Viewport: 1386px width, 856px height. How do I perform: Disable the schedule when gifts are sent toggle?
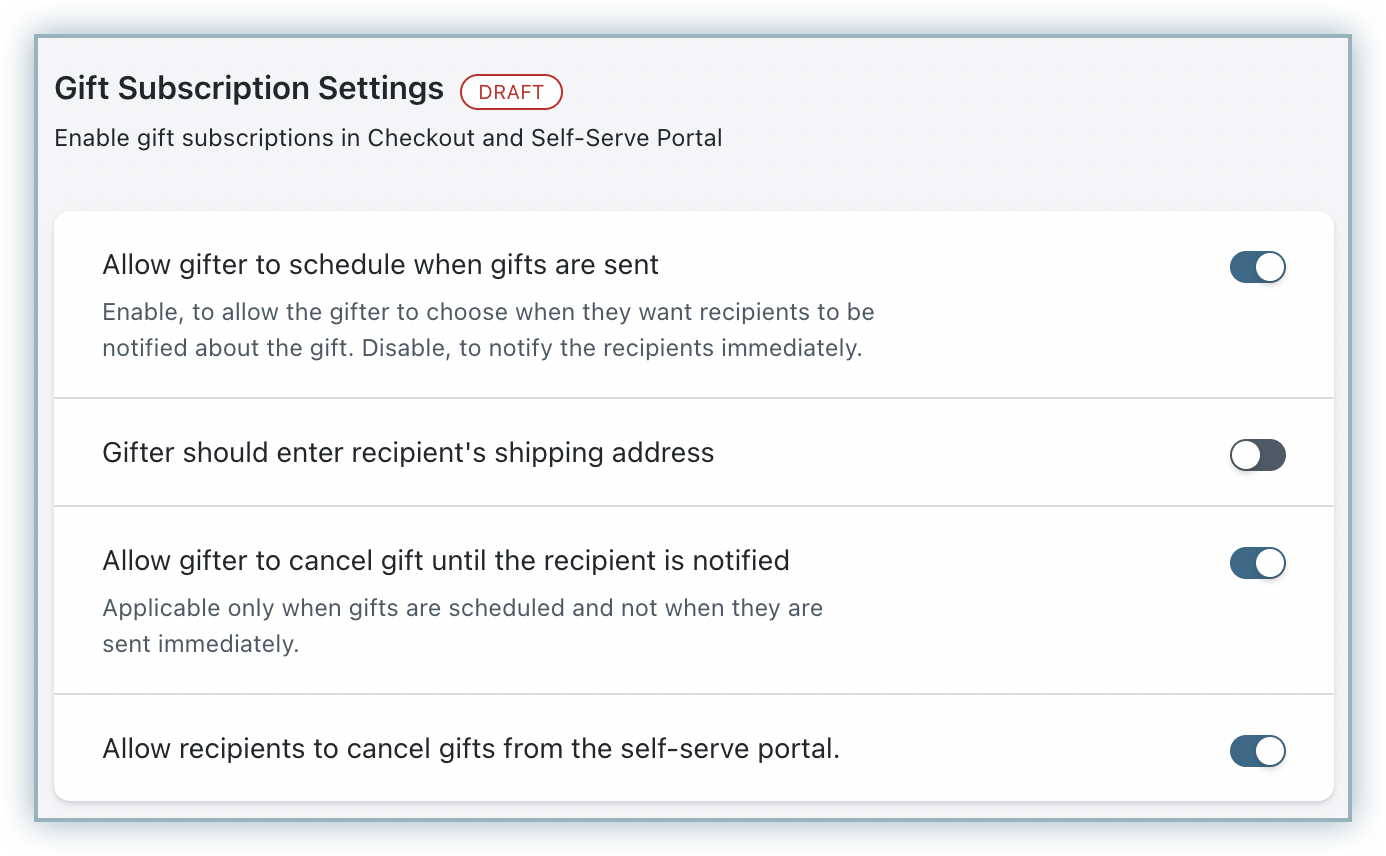coord(1257,267)
